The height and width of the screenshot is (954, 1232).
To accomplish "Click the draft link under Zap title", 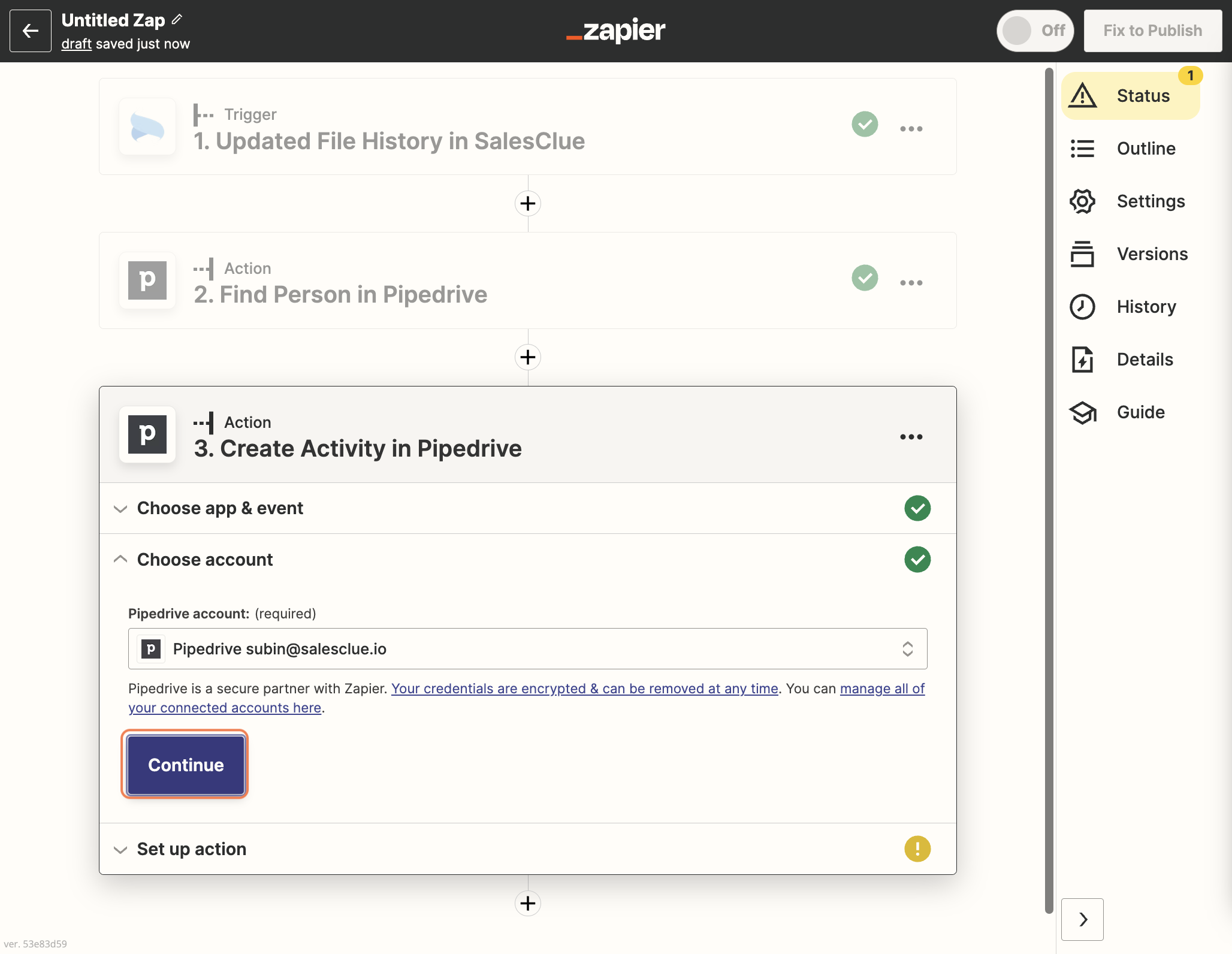I will (77, 44).
